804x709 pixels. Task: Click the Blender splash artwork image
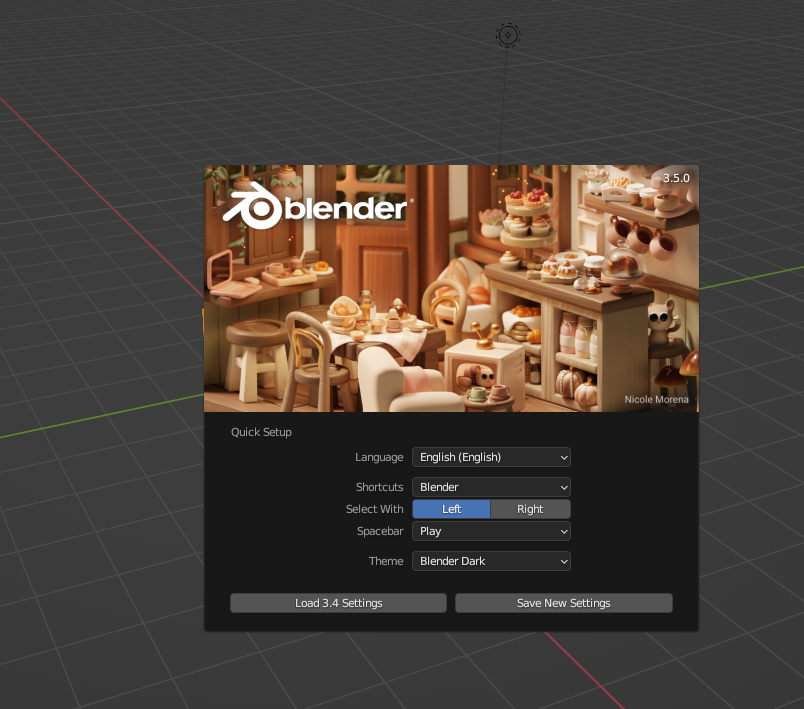pyautogui.click(x=451, y=288)
